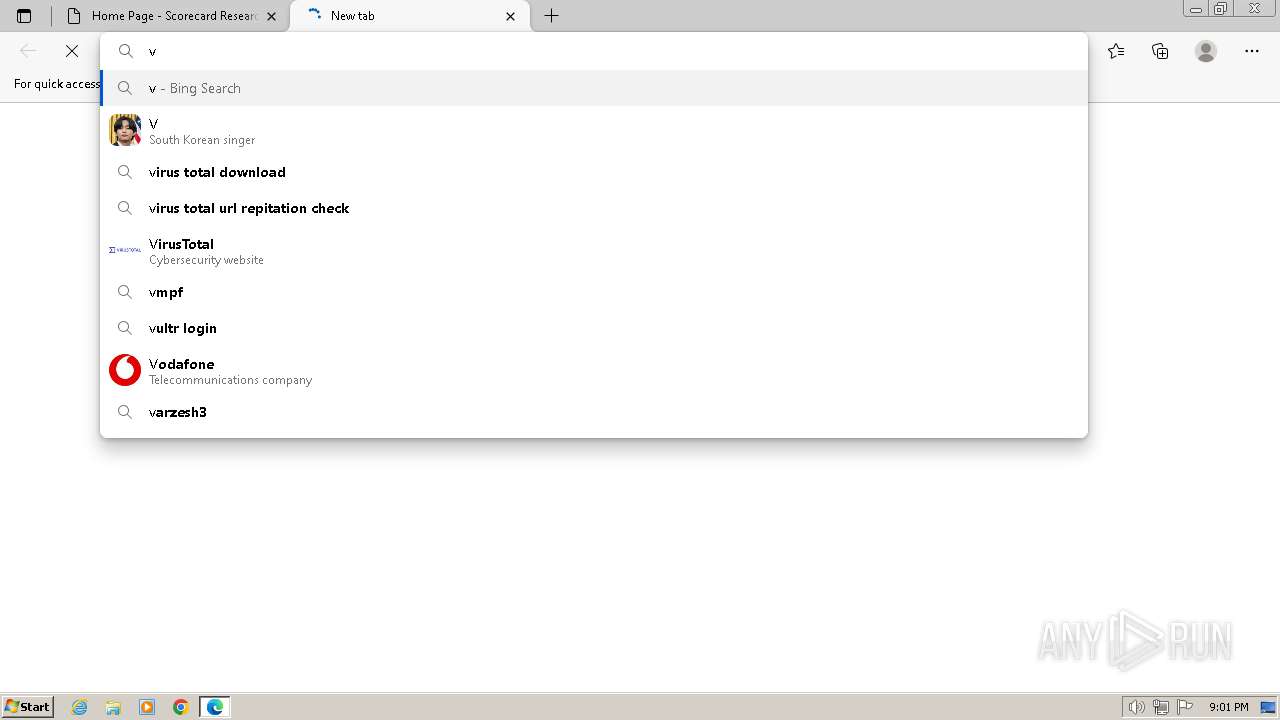Click magnifier icon next to 'v - Bing Search'
This screenshot has width=1280, height=720.
[125, 88]
